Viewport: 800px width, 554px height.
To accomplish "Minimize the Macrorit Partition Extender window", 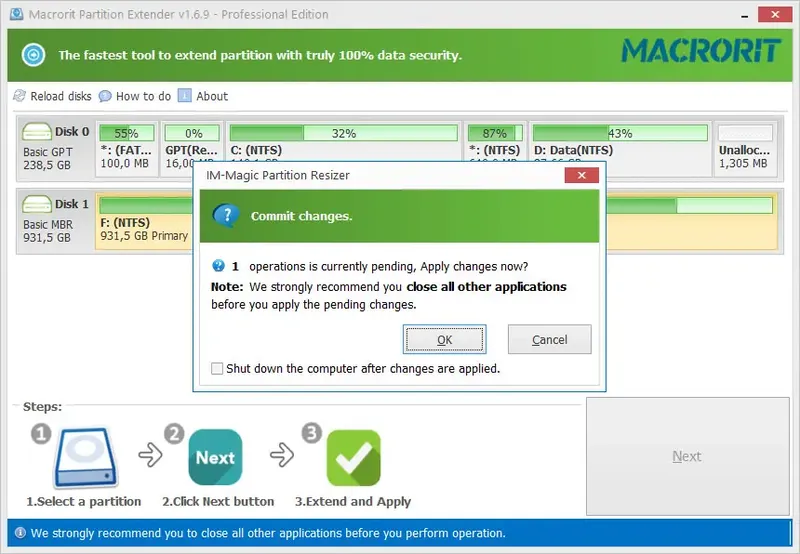I will (x=745, y=15).
